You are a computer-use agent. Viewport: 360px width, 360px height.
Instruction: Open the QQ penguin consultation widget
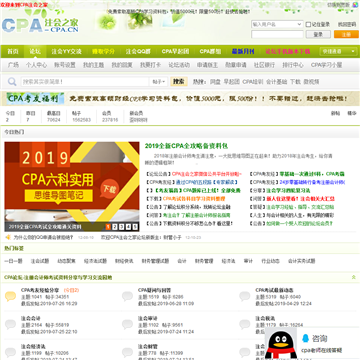click(280, 344)
